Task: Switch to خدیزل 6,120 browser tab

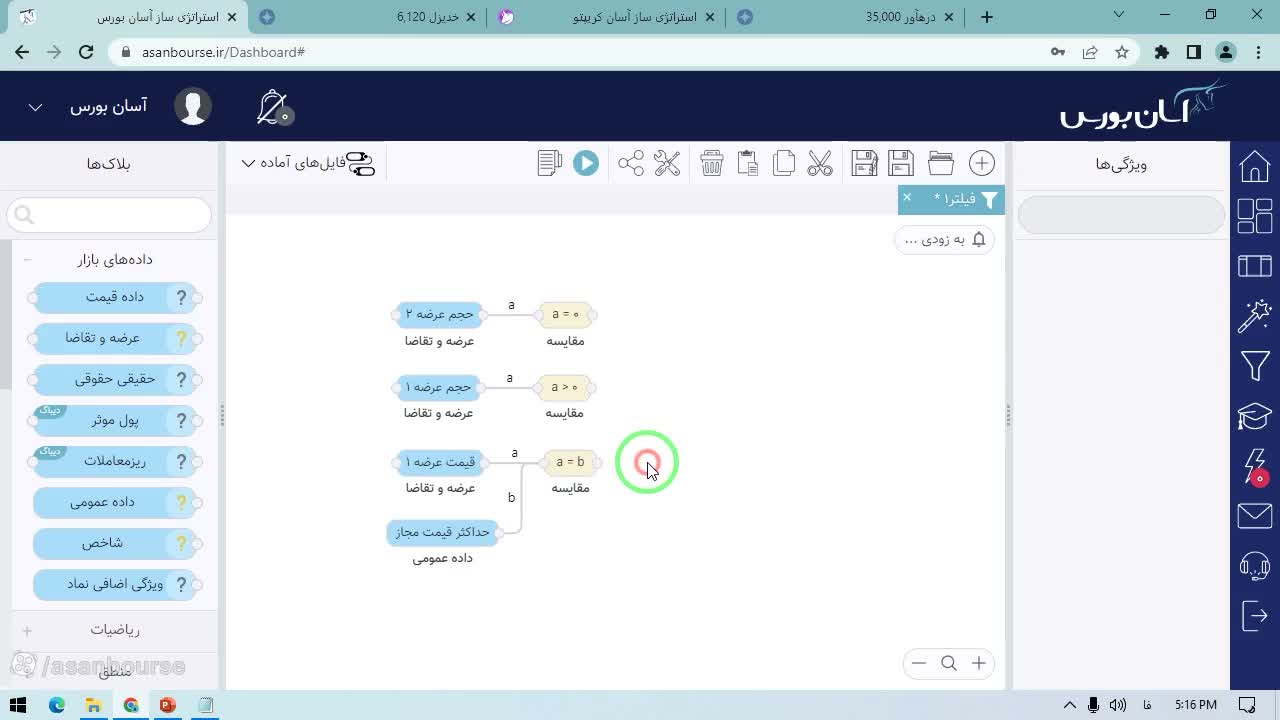Action: [367, 17]
